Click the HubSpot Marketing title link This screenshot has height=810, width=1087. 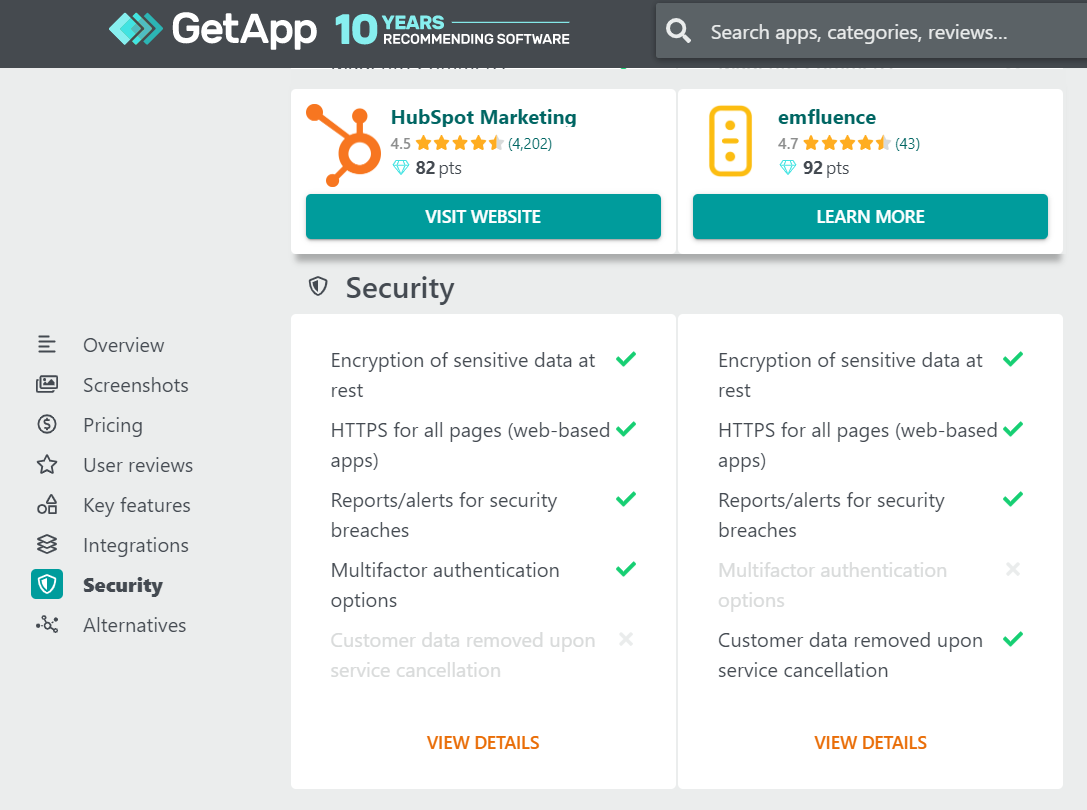[483, 117]
